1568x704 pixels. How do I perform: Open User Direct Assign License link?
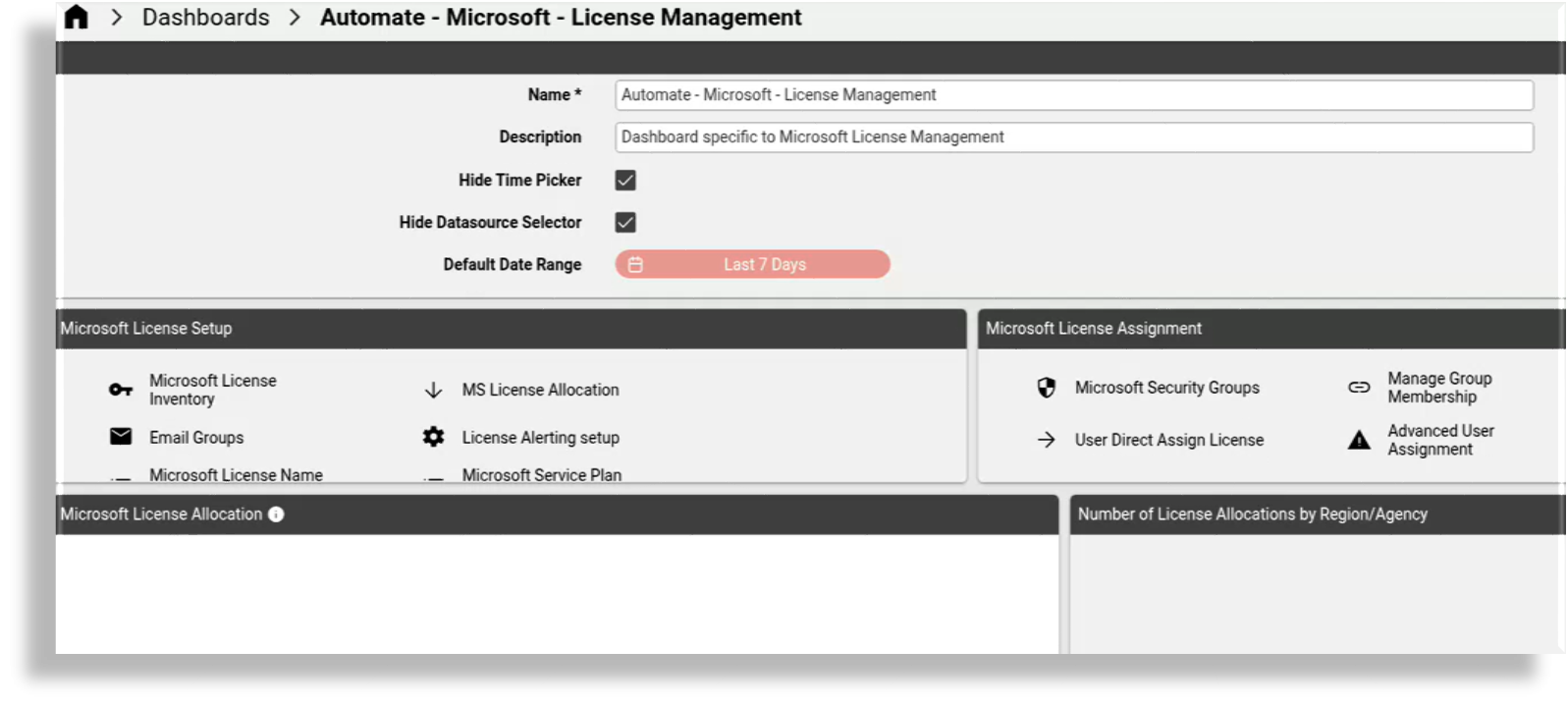point(1168,440)
